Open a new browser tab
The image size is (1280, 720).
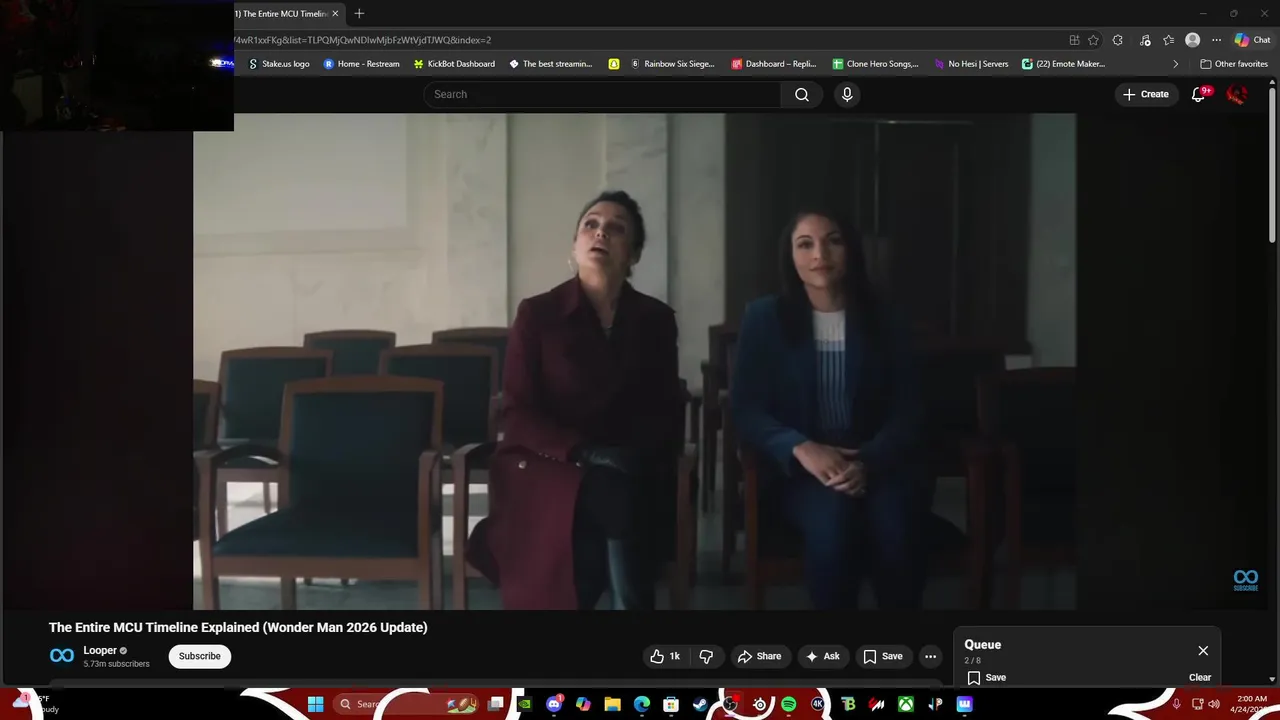coord(359,13)
